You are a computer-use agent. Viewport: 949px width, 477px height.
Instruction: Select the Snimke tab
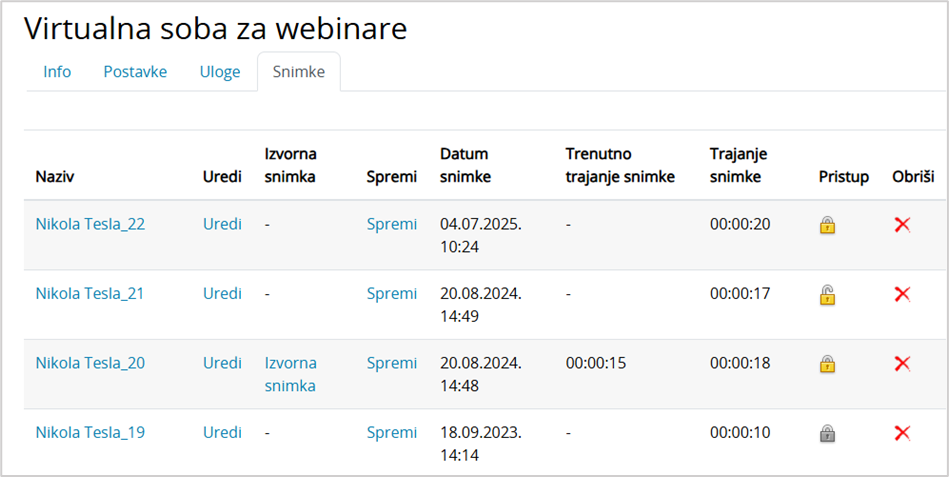coord(298,71)
